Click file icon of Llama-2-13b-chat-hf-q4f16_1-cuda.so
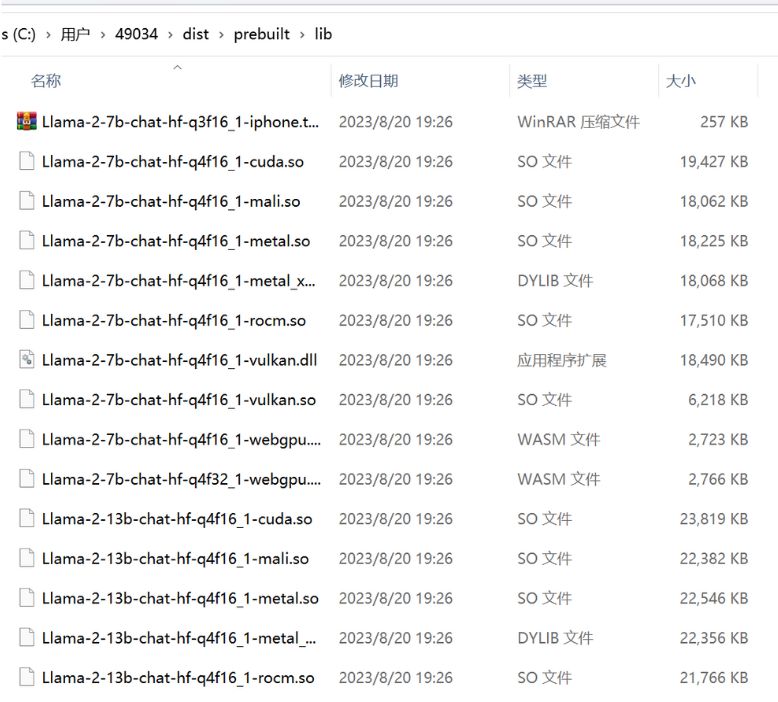Image resolution: width=778 pixels, height=702 pixels. 26,518
